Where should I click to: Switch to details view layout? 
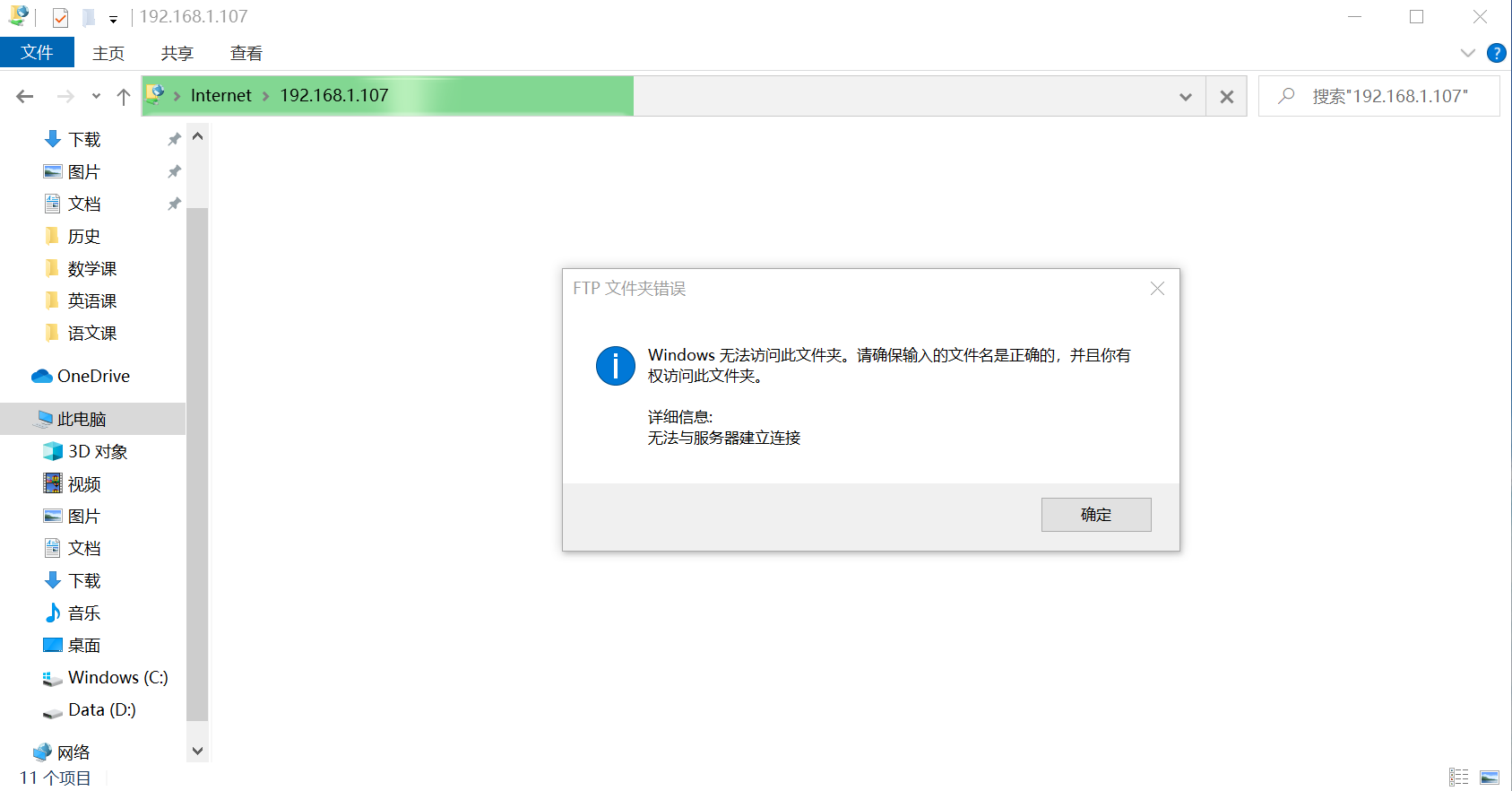coord(1459,777)
